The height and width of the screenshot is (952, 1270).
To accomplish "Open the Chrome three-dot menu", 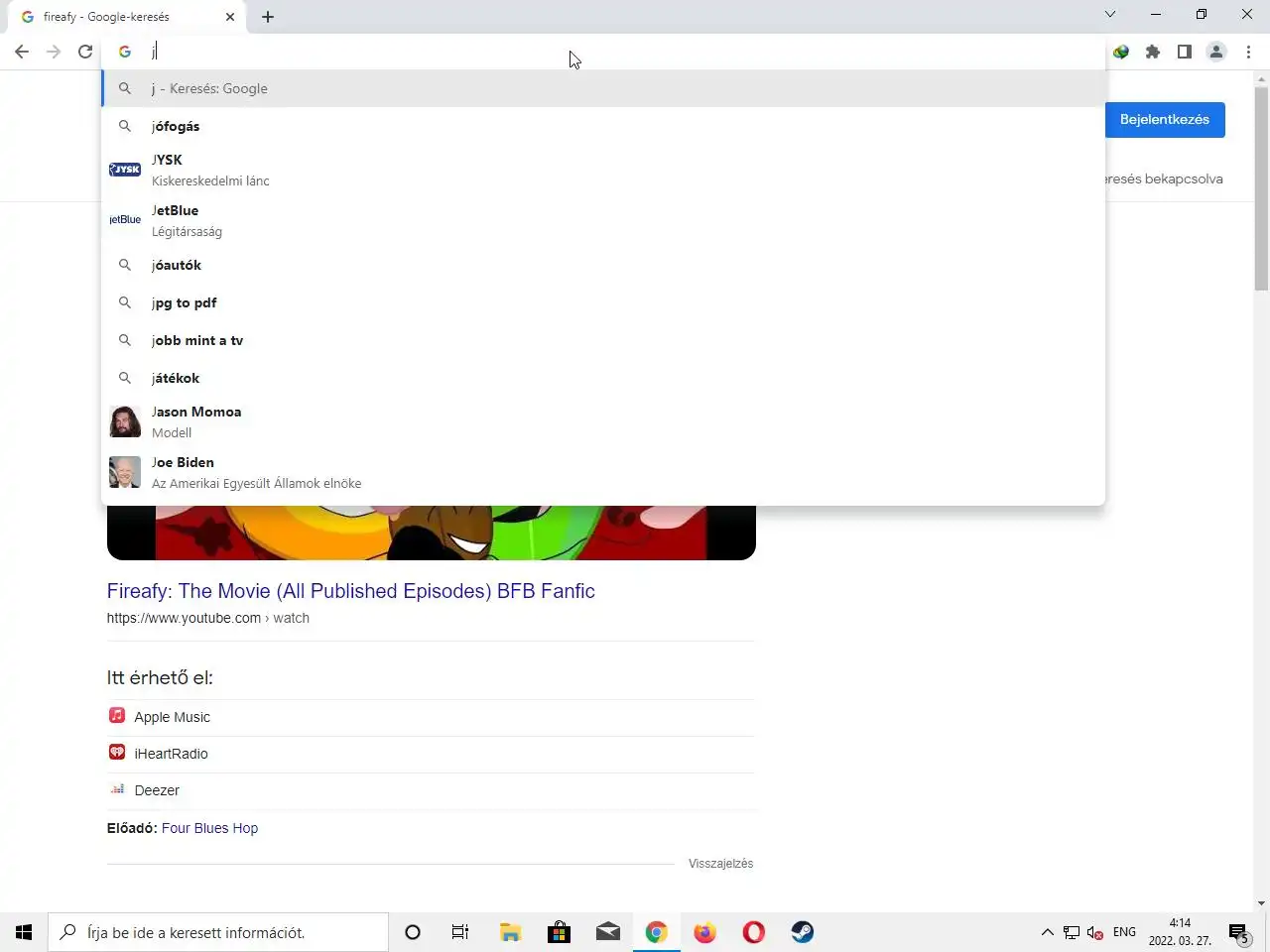I will pos(1248,52).
